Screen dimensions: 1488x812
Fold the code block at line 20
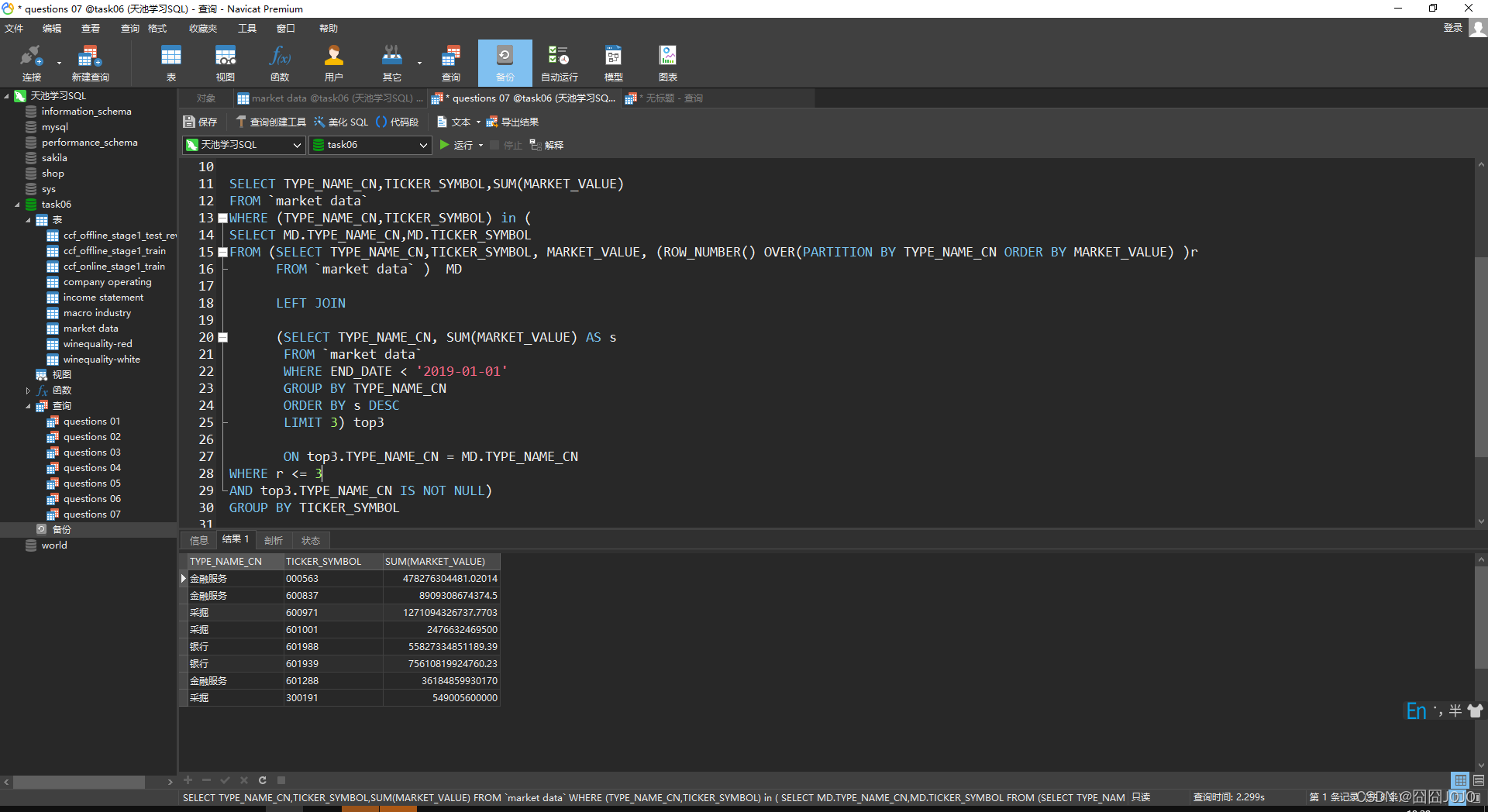[222, 338]
